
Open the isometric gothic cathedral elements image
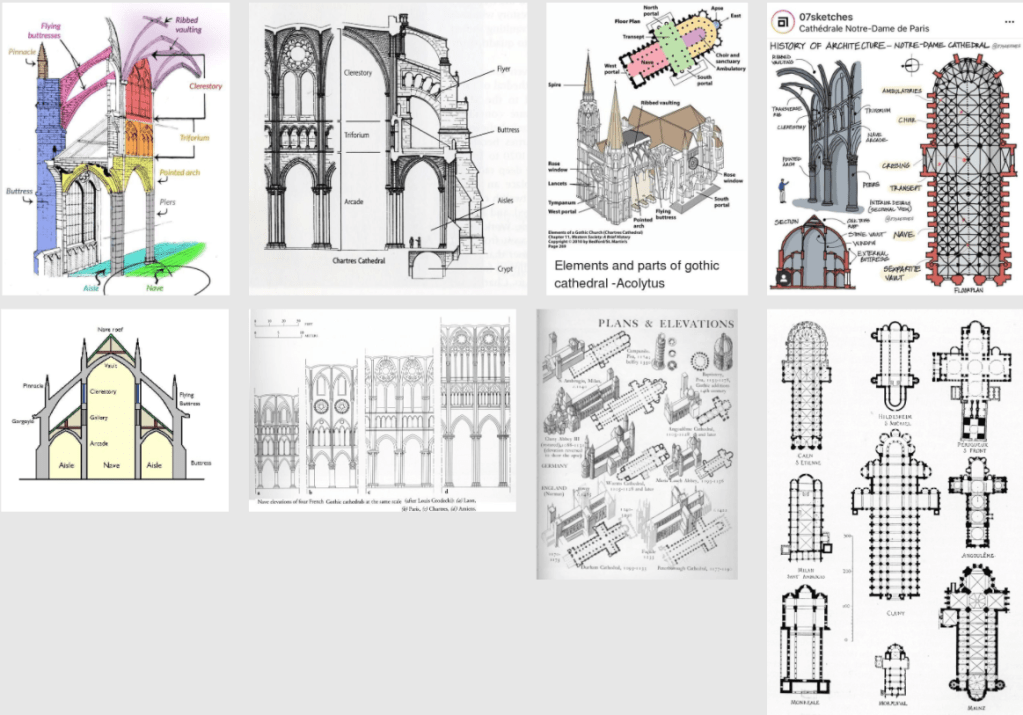pyautogui.click(x=646, y=125)
